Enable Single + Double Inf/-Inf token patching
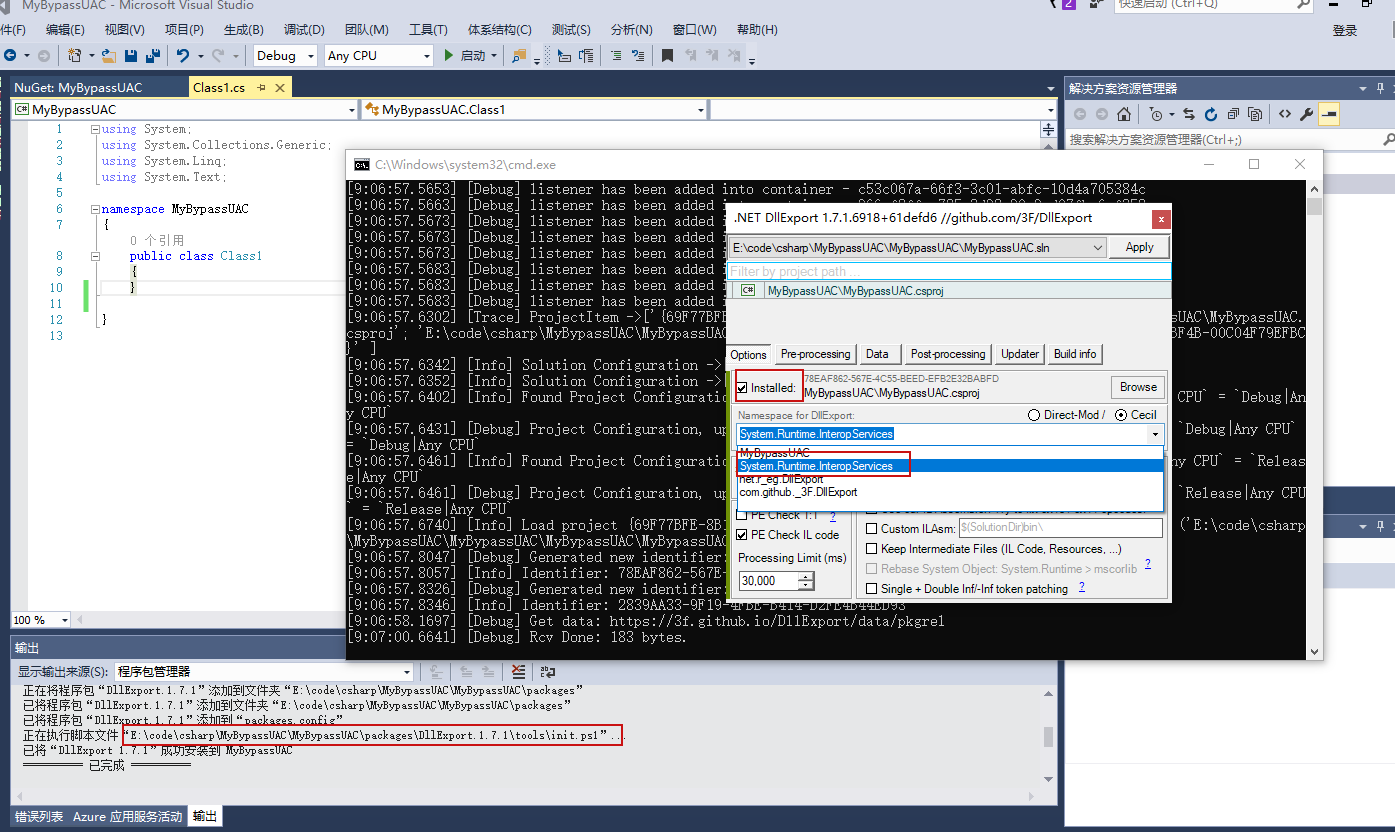1395x832 pixels. click(x=872, y=588)
